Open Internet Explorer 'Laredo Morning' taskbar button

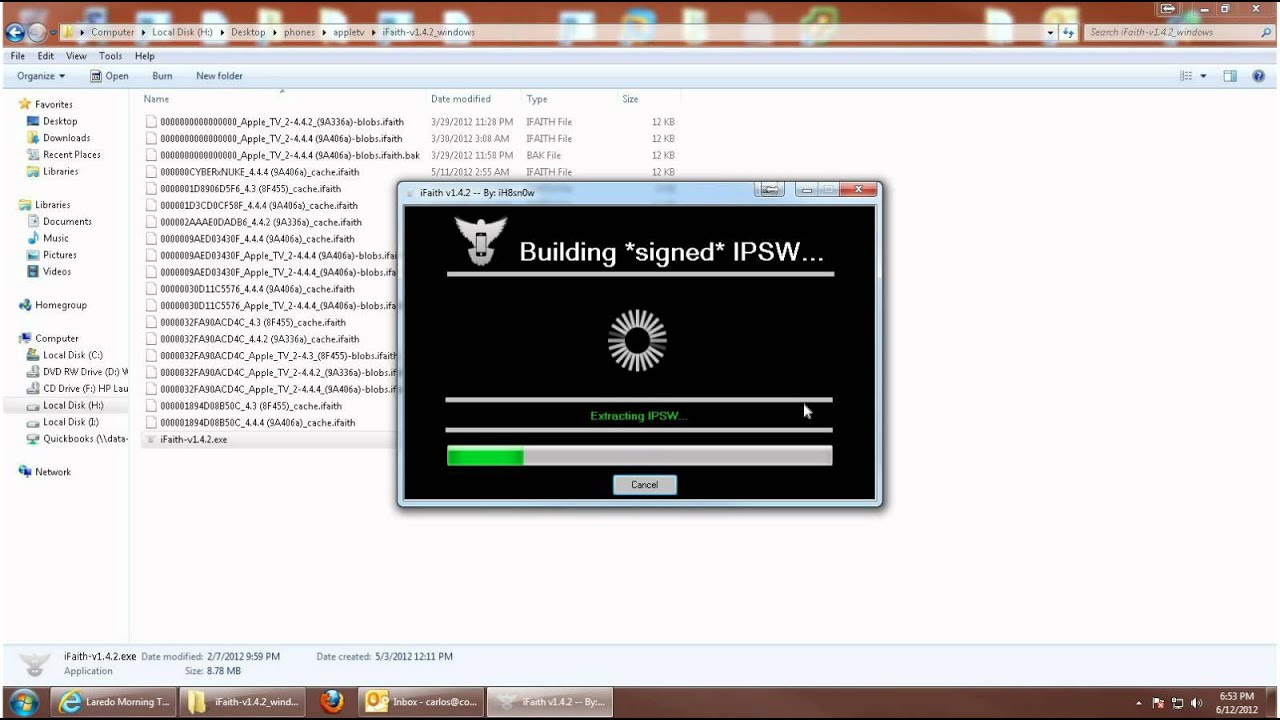pos(114,702)
